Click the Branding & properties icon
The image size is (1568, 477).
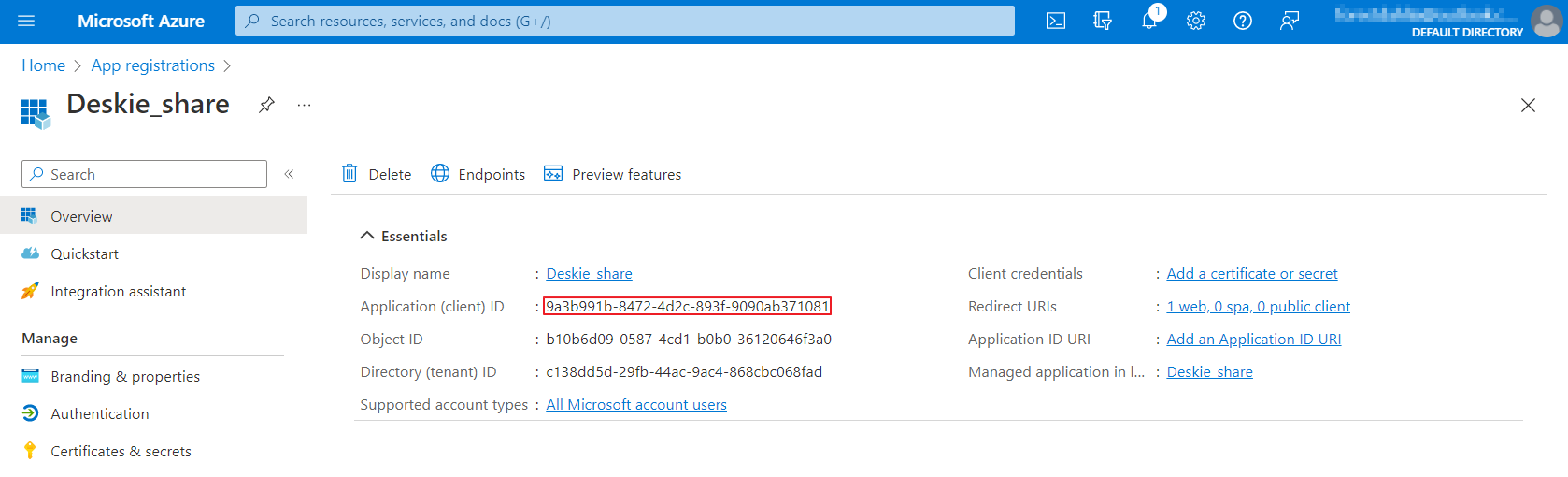coord(30,376)
